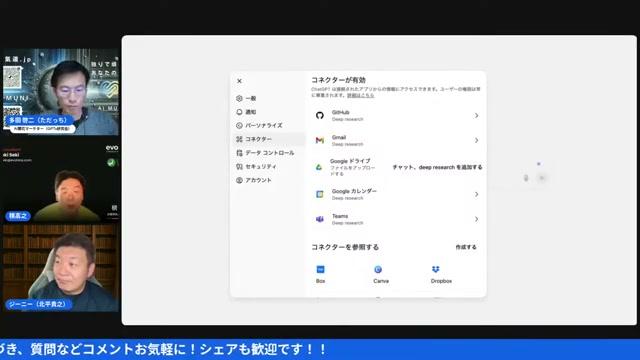The height and width of the screenshot is (360, 640).
Task: Select the Box connector icon
Action: (320, 269)
